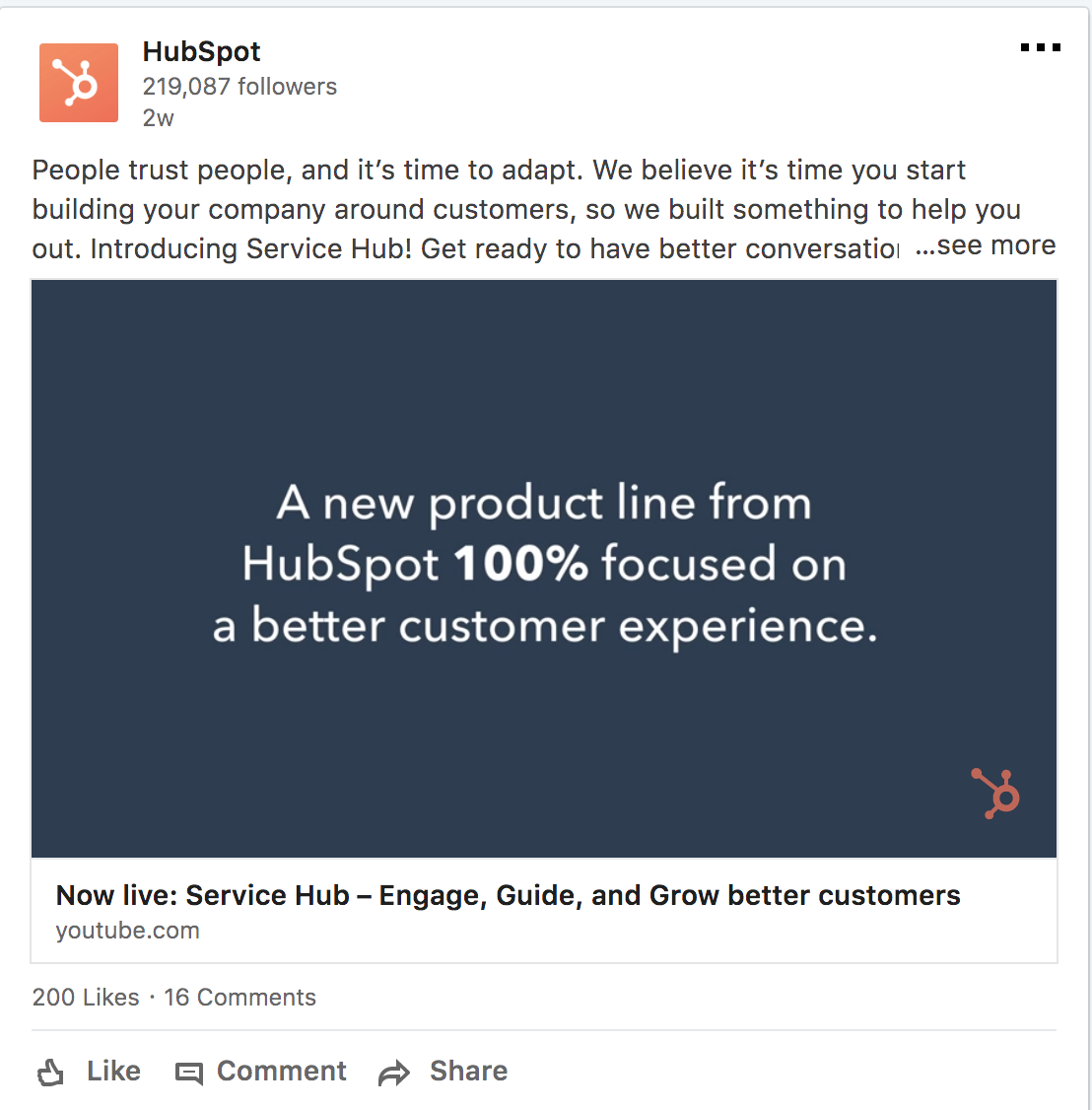Click the speech bubble Comment icon
This screenshot has height=1110, width=1092.
188,1073
